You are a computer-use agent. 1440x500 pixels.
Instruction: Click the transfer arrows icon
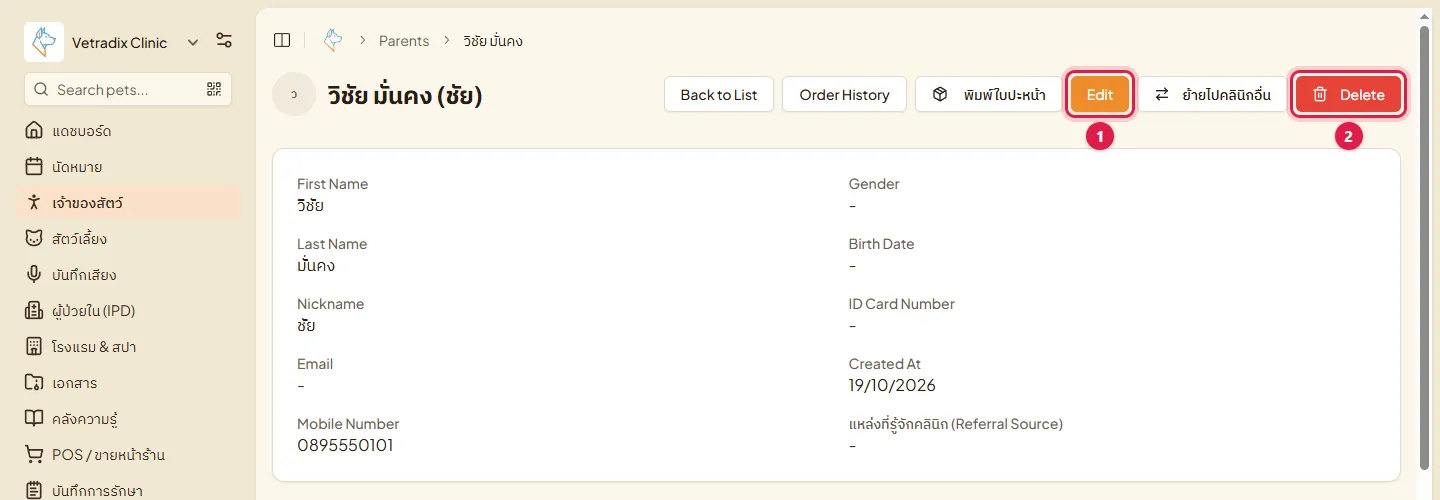pos(1162,94)
